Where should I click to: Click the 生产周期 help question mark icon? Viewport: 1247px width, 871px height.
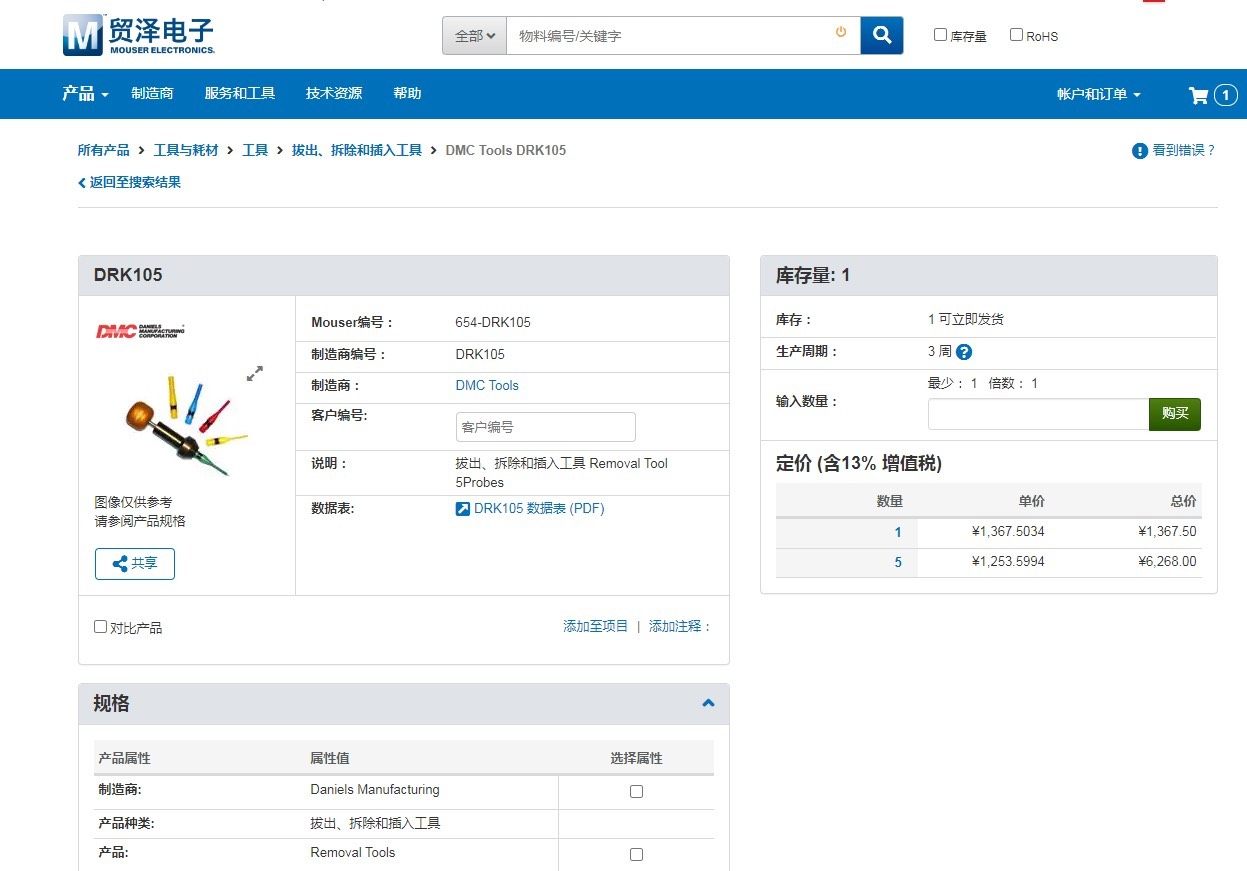[x=964, y=352]
